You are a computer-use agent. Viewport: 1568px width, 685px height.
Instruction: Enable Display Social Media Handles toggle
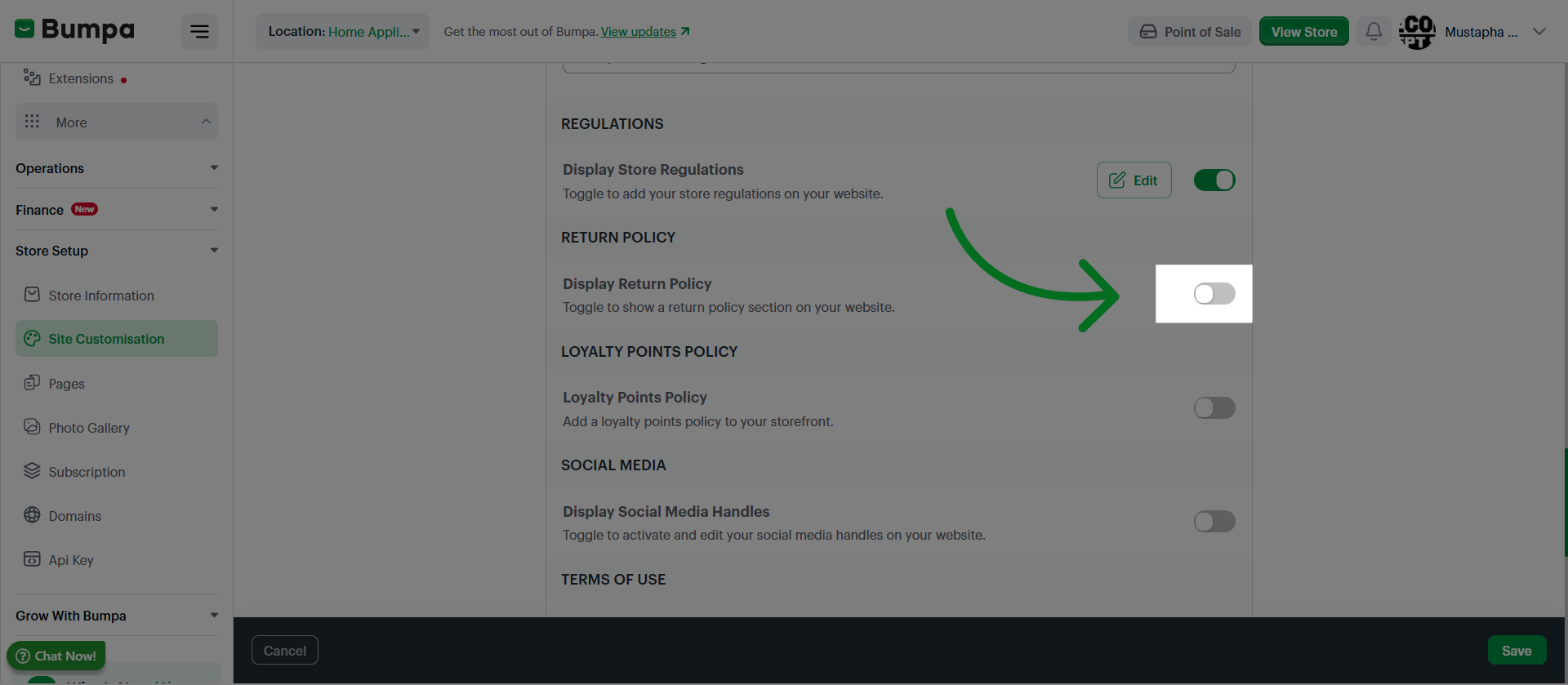(x=1214, y=522)
